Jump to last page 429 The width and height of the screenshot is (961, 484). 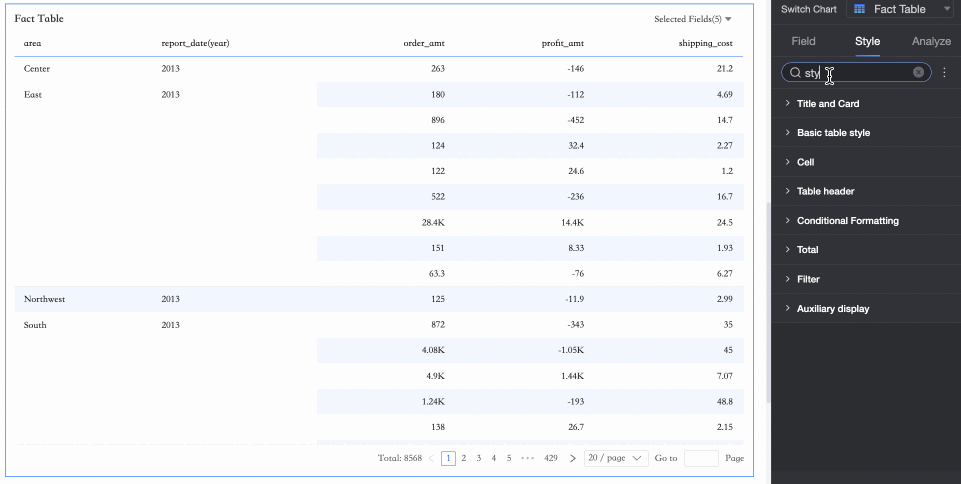(551, 458)
